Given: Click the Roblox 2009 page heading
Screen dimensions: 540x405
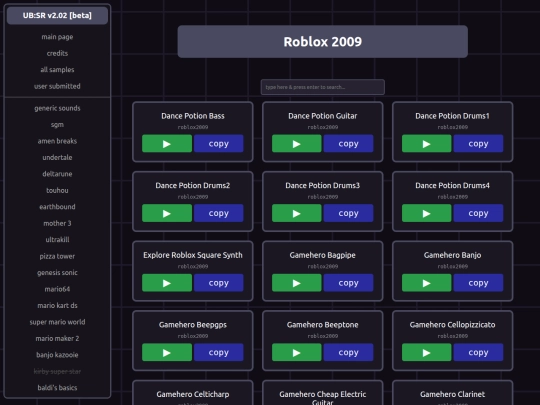Looking at the screenshot, I should pos(323,42).
